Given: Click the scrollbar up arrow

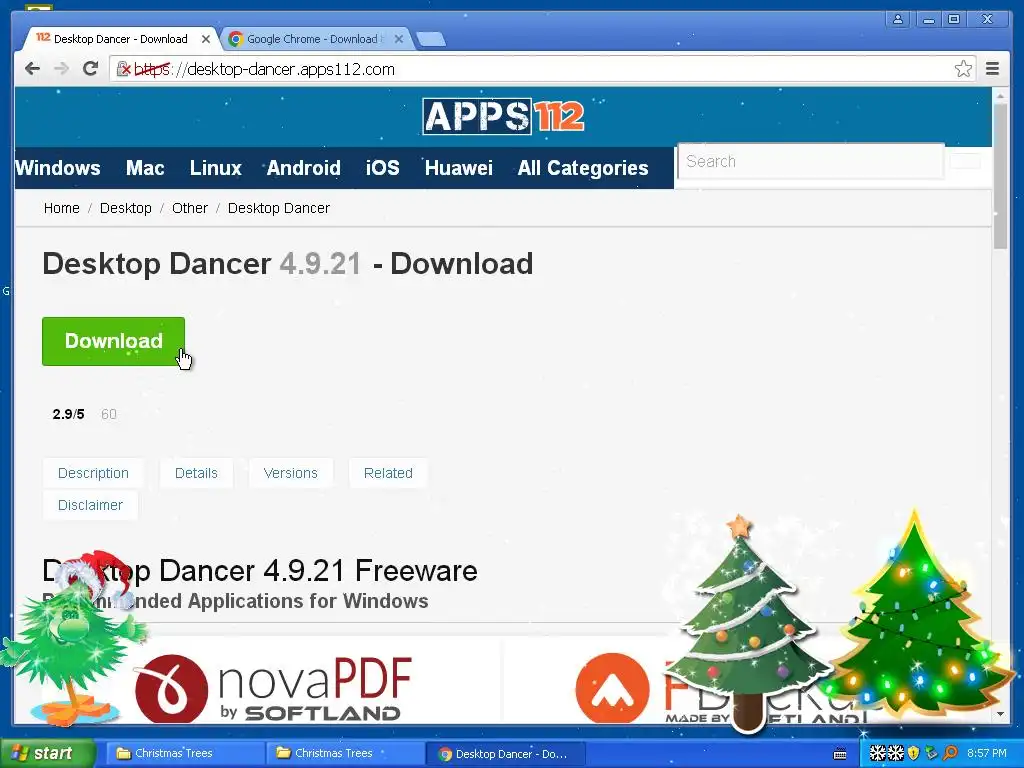Looking at the screenshot, I should (x=1000, y=96).
